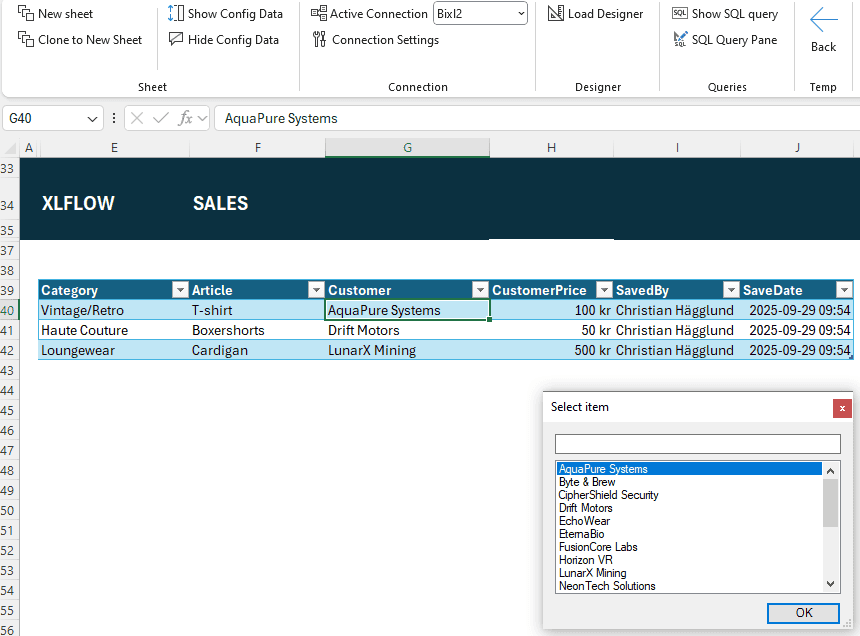
Task: Open the Customer column filter dropdown
Action: pos(480,290)
